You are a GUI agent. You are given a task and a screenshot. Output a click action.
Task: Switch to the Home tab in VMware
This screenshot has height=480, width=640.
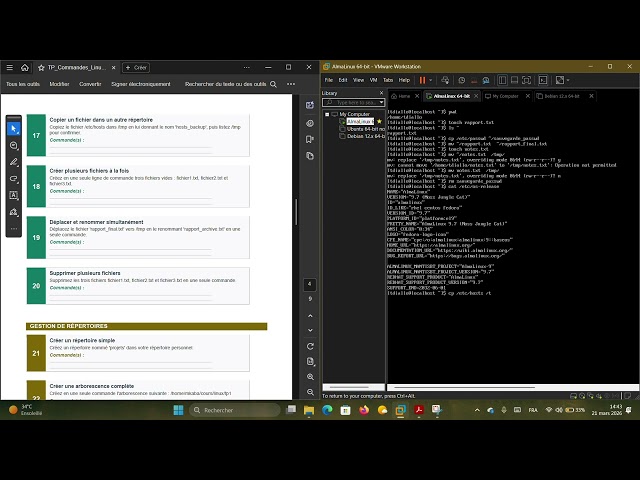tap(404, 96)
